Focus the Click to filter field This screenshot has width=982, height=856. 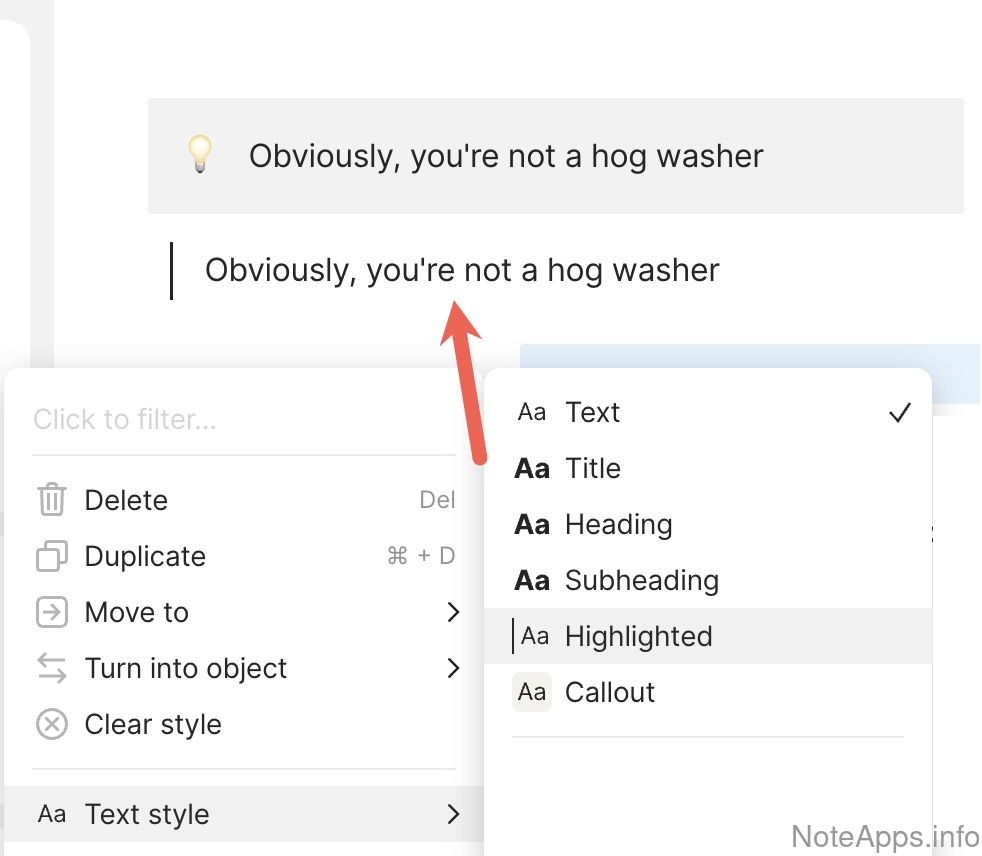coord(240,419)
